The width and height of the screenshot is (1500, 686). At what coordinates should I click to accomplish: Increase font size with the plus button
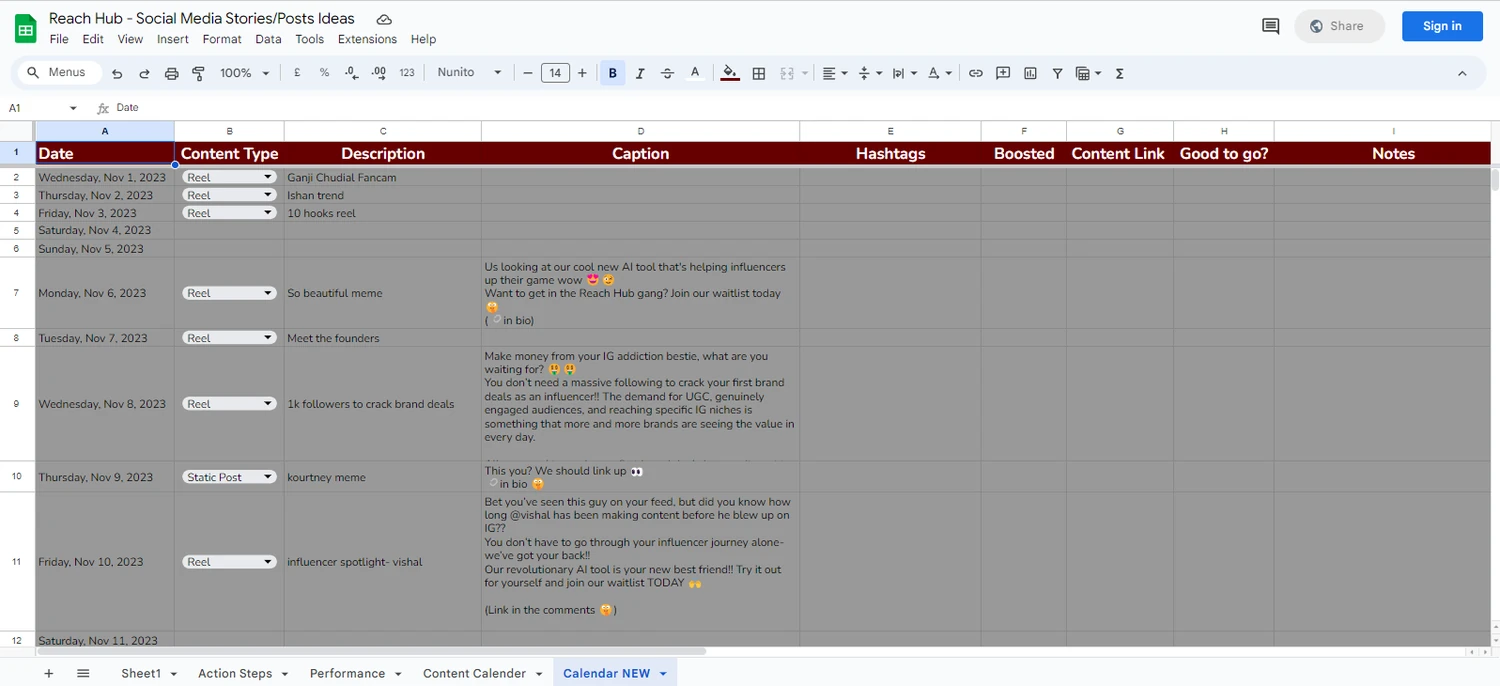(582, 73)
